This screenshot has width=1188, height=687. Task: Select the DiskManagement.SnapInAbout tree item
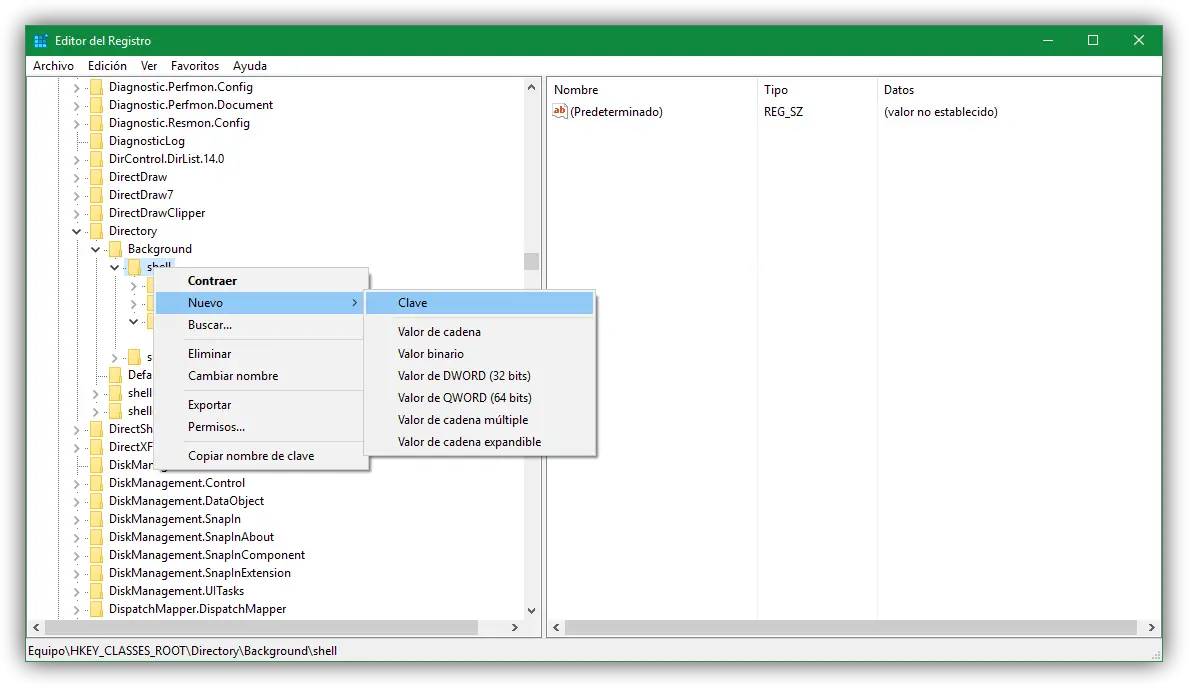point(191,537)
